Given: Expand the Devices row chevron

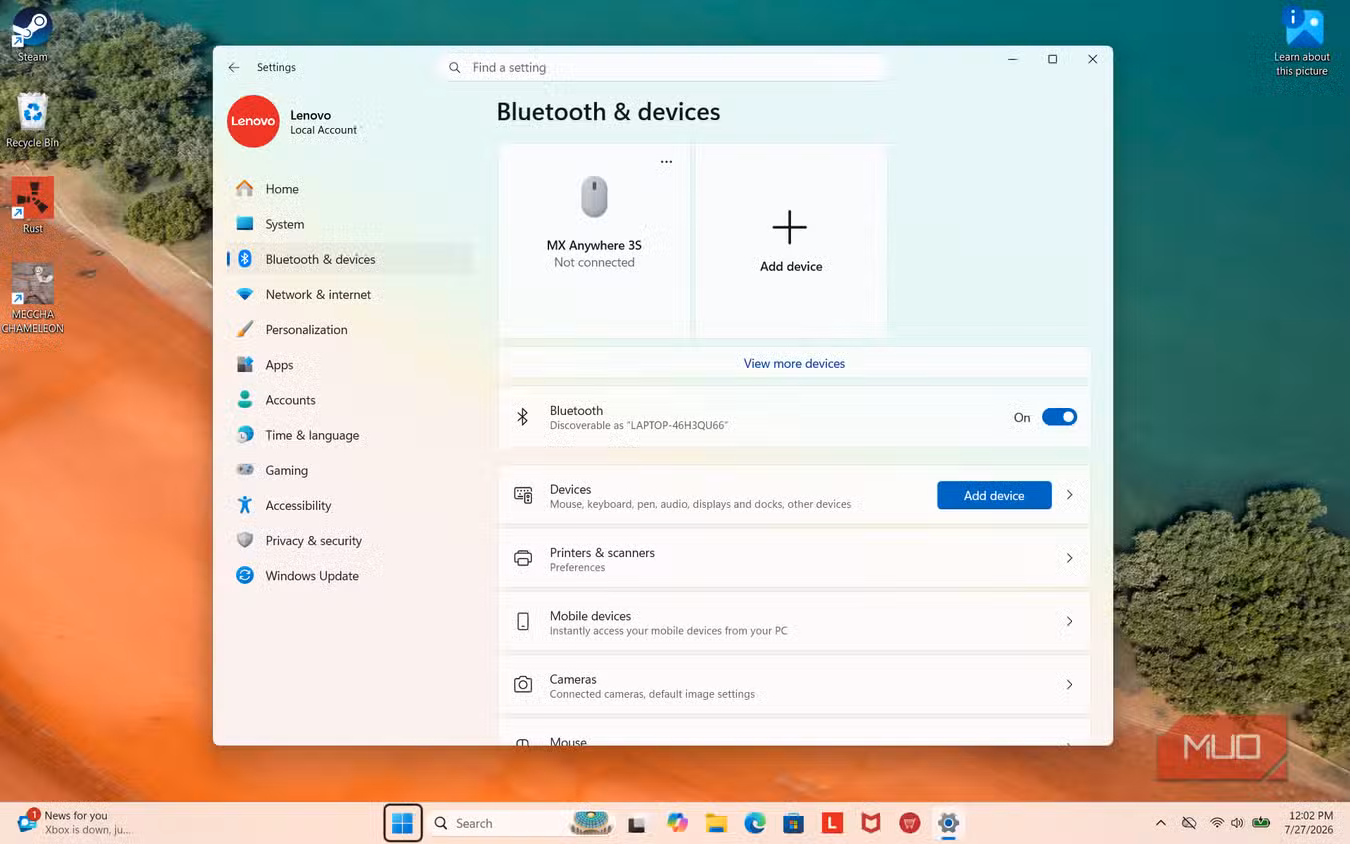Looking at the screenshot, I should click(1069, 495).
